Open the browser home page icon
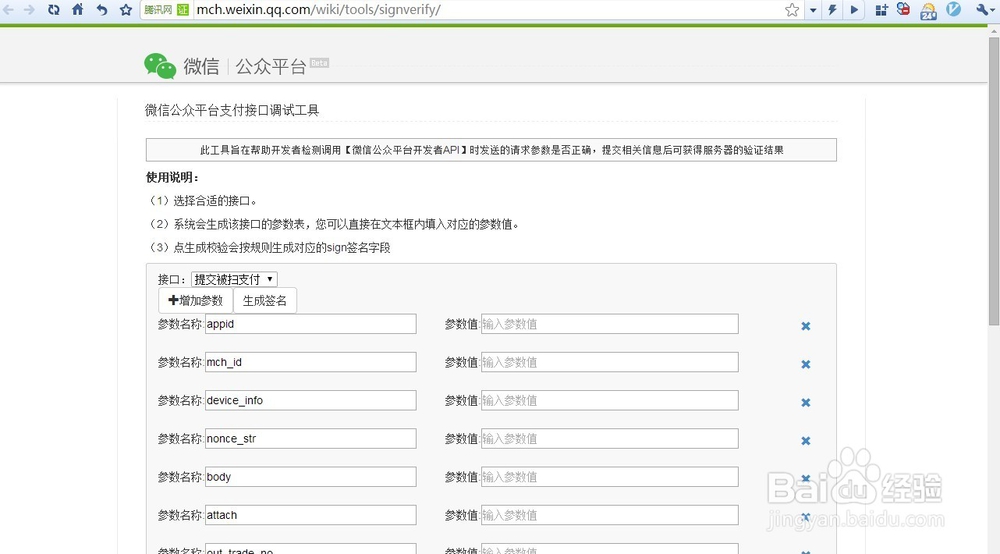Viewport: 1000px width, 554px height. pyautogui.click(x=78, y=10)
